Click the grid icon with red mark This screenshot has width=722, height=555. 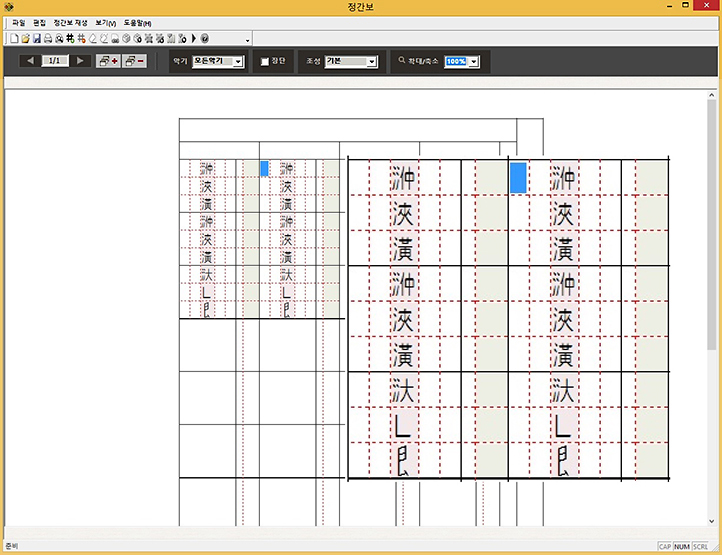[x=82, y=39]
